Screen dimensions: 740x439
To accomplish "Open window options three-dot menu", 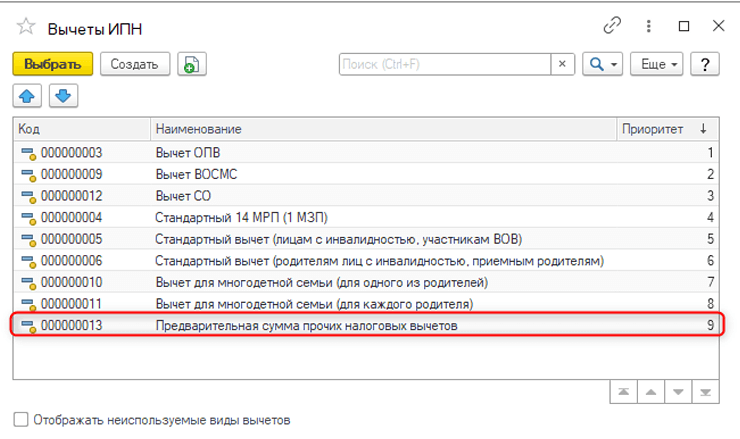I will pos(650,27).
